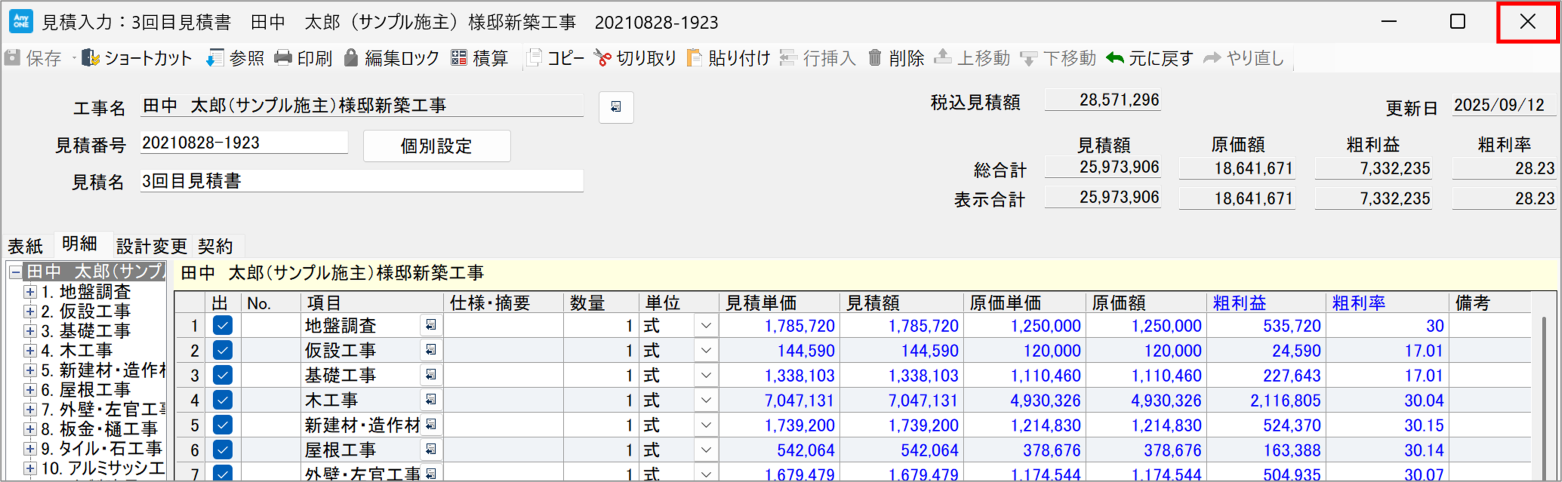Open the lookup icon beside 工事名 field
Screen dimensions: 1562x482
[x=616, y=107]
